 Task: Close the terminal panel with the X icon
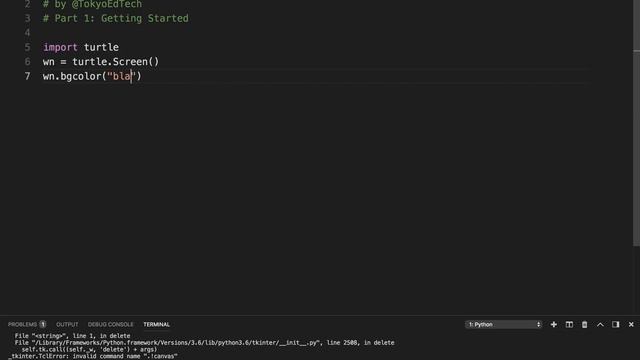[x=631, y=324]
